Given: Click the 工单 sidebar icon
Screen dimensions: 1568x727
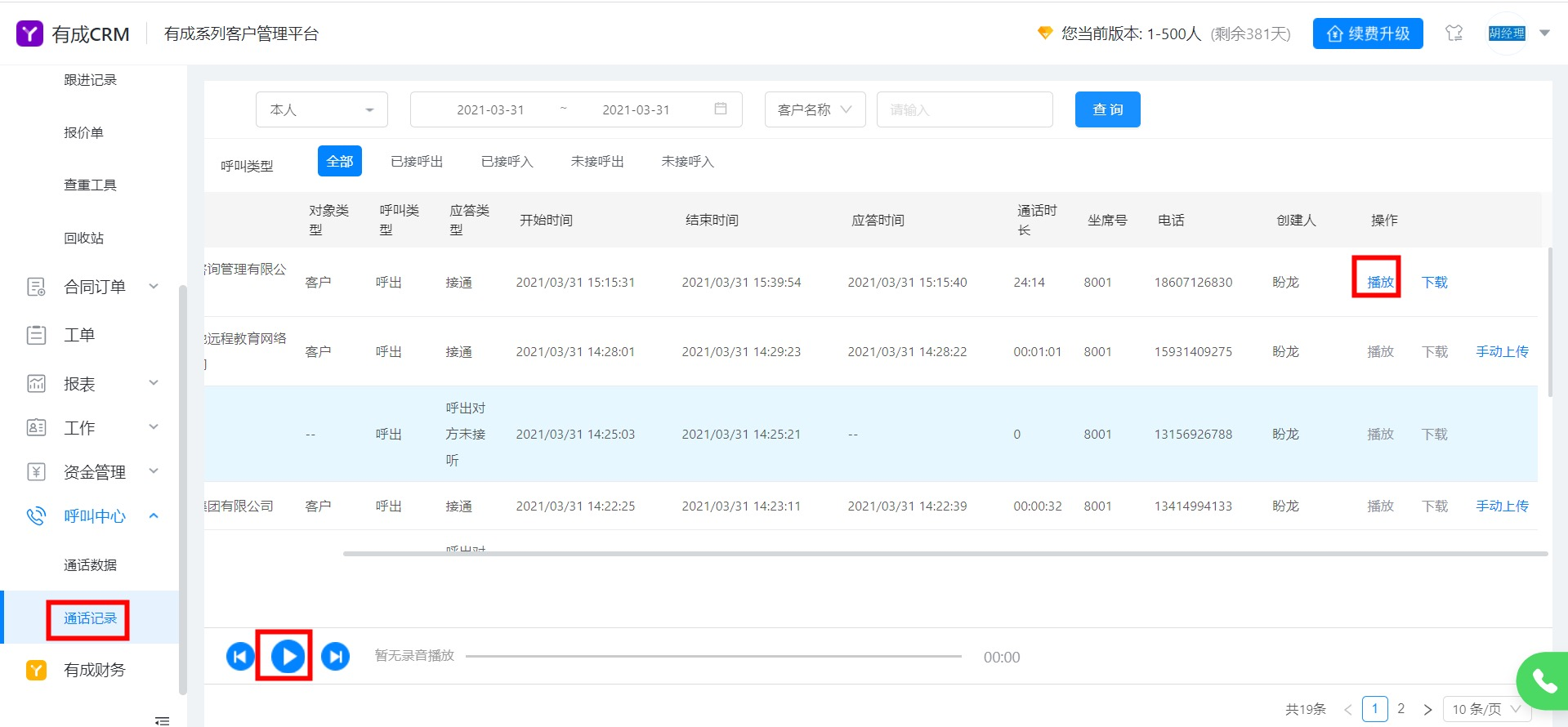Looking at the screenshot, I should click(x=37, y=335).
